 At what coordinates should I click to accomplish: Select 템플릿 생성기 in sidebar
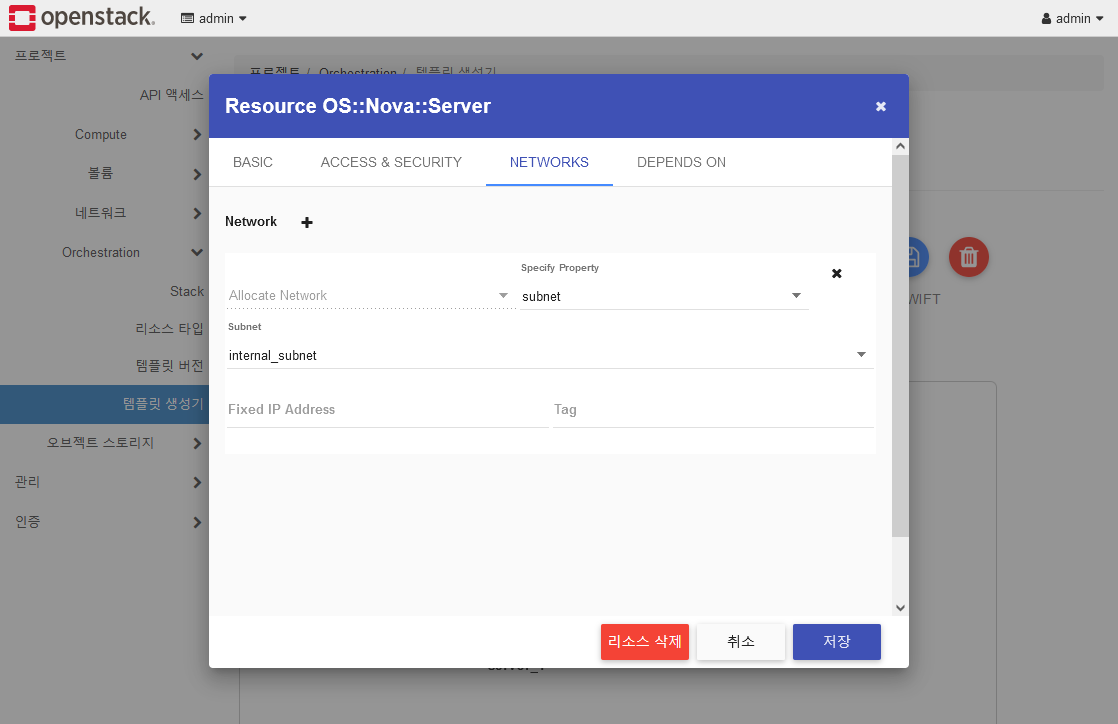click(x=104, y=404)
